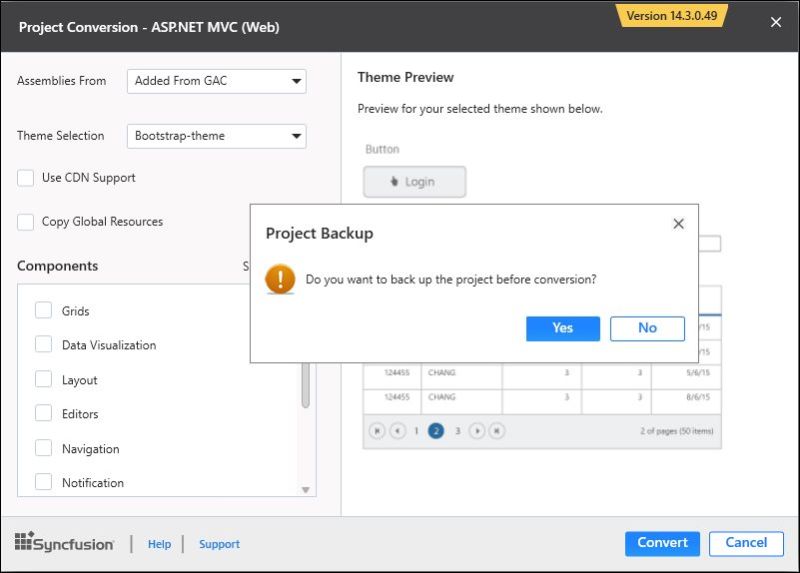Tick Copy Global Resources checkbox
Screen dimensions: 800x573
click(x=26, y=222)
